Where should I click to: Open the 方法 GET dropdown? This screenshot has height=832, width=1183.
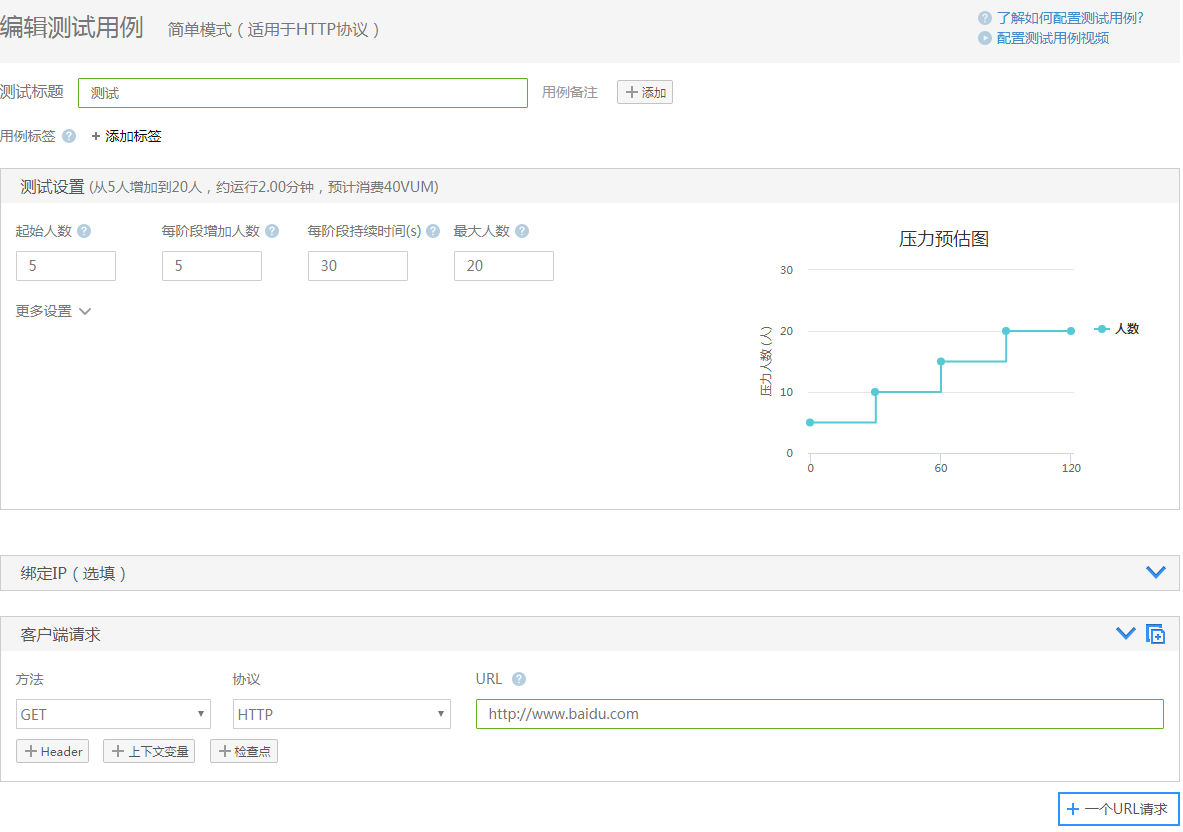click(113, 714)
